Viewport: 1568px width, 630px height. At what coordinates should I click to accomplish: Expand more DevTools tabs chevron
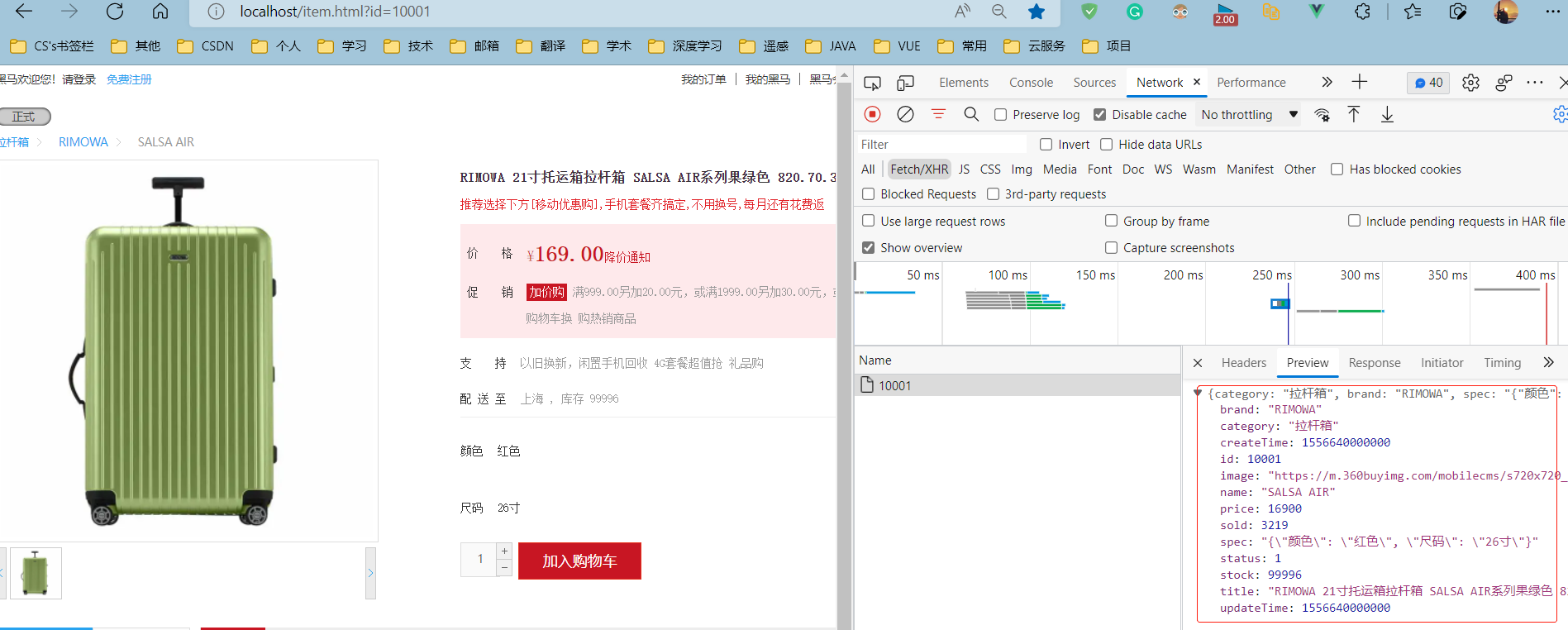[1327, 82]
